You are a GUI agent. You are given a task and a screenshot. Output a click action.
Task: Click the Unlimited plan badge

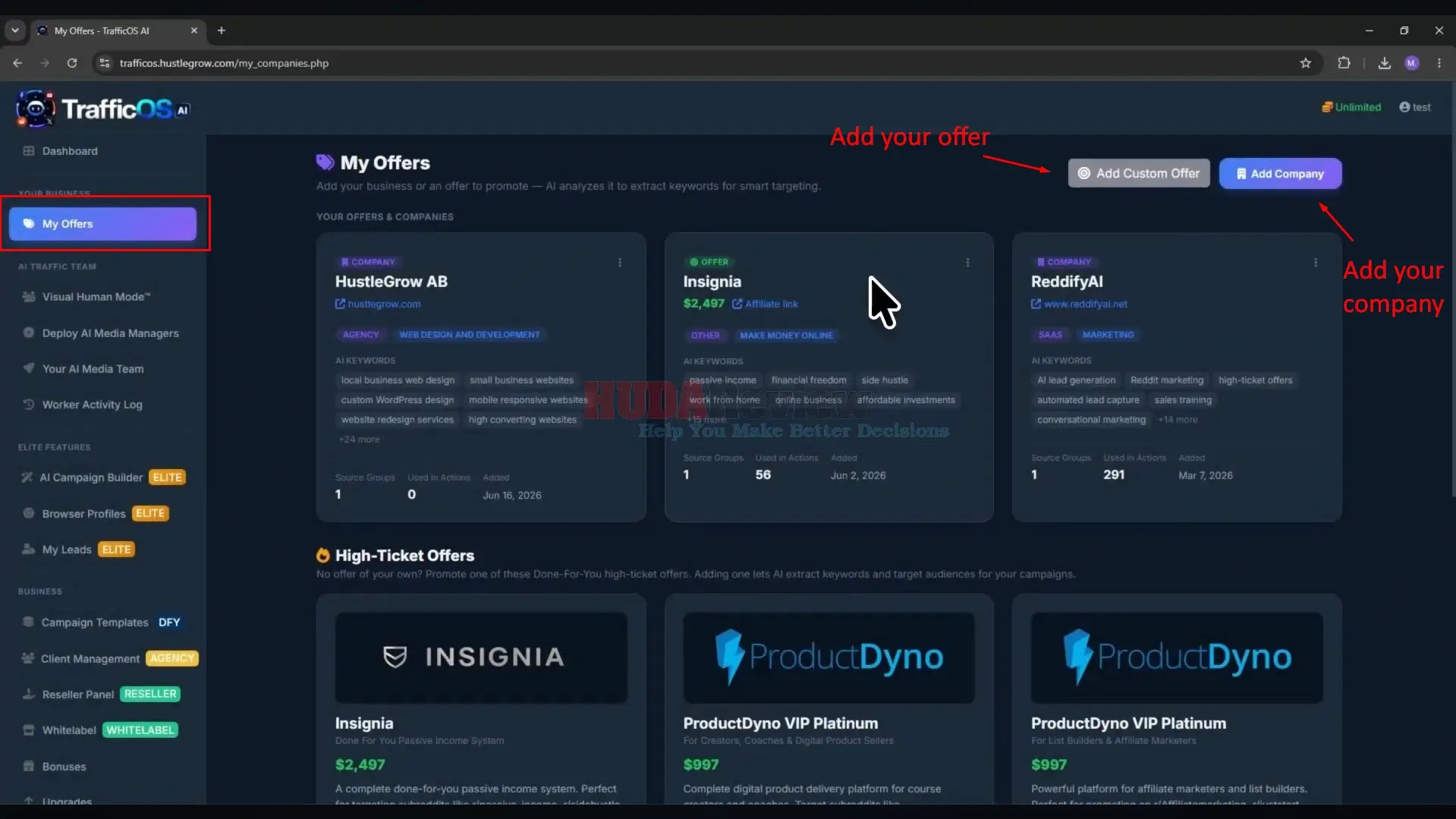pos(1351,107)
